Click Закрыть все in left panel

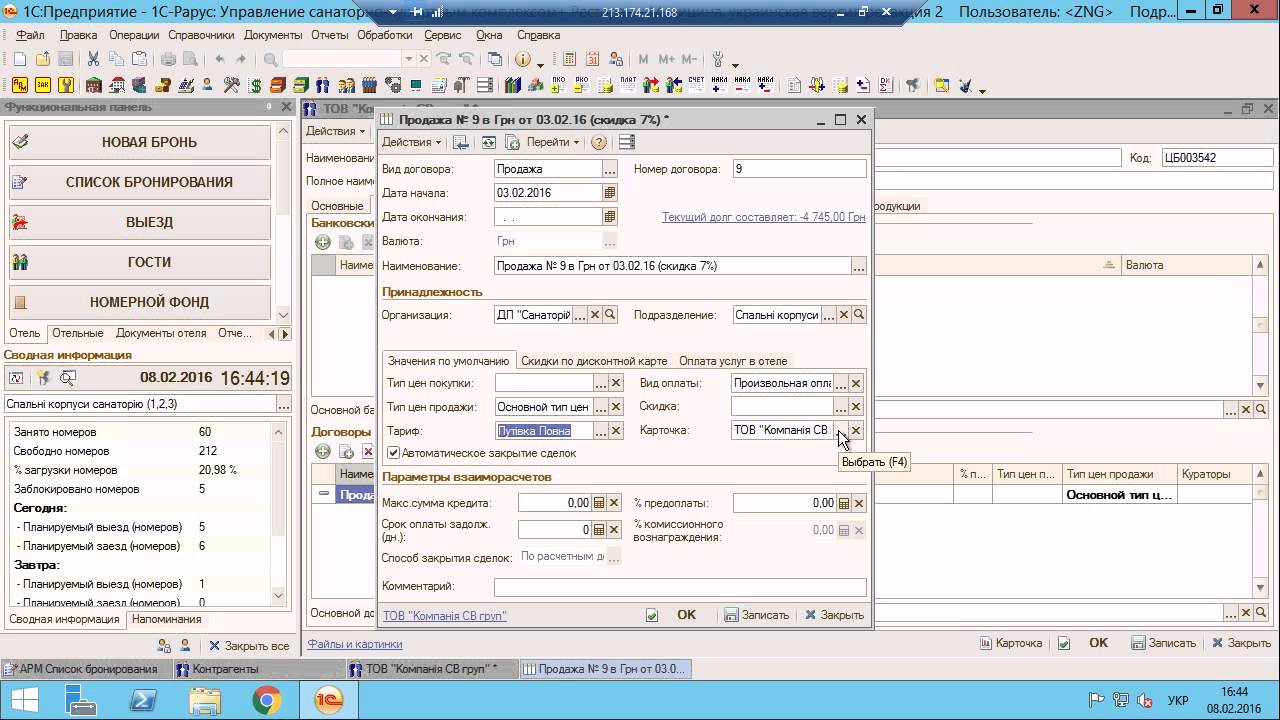click(248, 646)
